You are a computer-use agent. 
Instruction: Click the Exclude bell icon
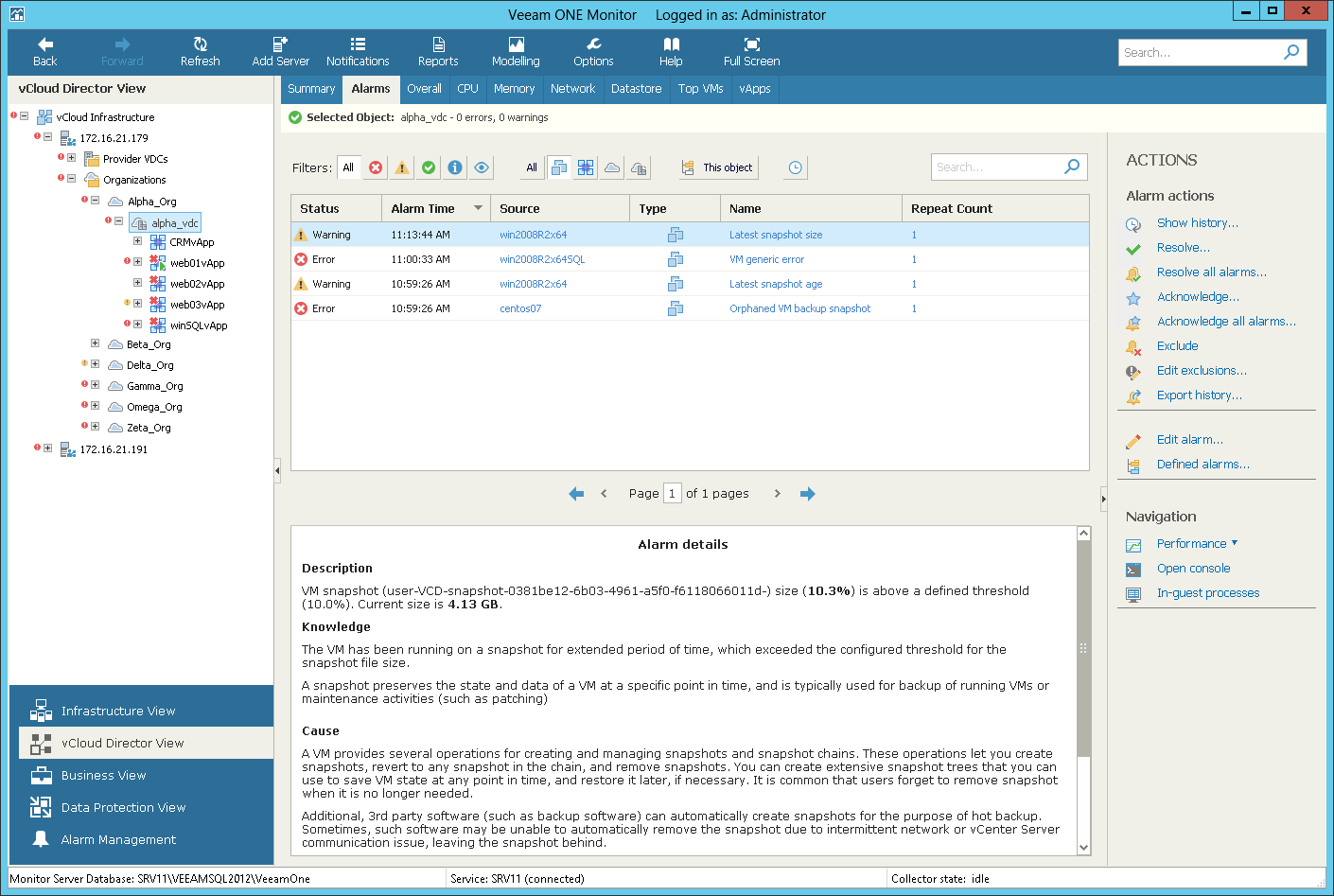click(x=1133, y=346)
